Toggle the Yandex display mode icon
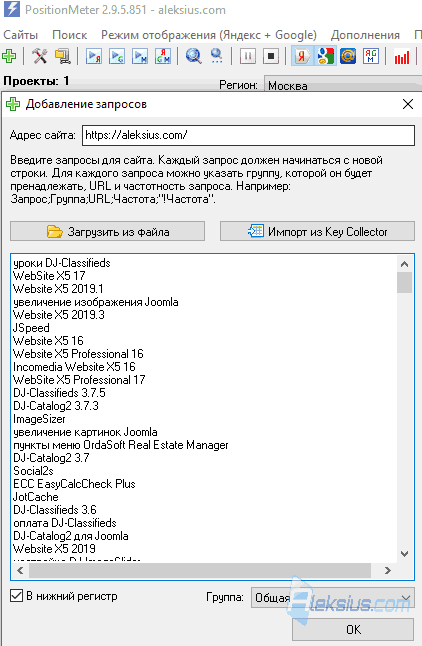422x646 pixels. [302, 56]
